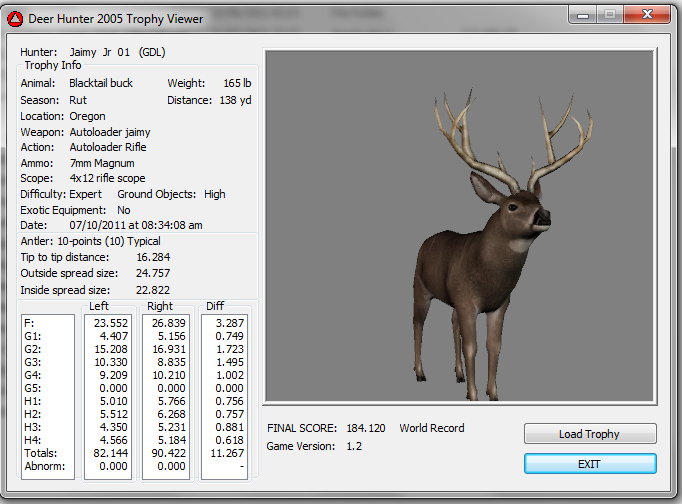
Task: Click the outside spread size value
Action: [x=153, y=273]
